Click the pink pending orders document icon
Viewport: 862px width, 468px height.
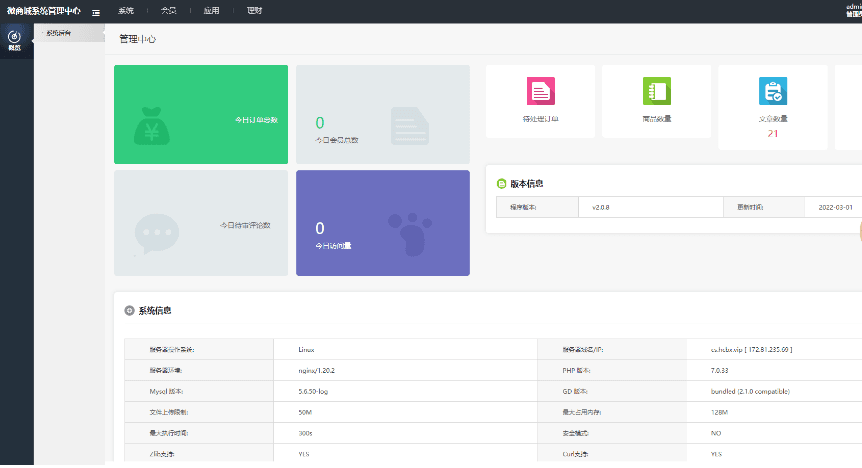[541, 91]
